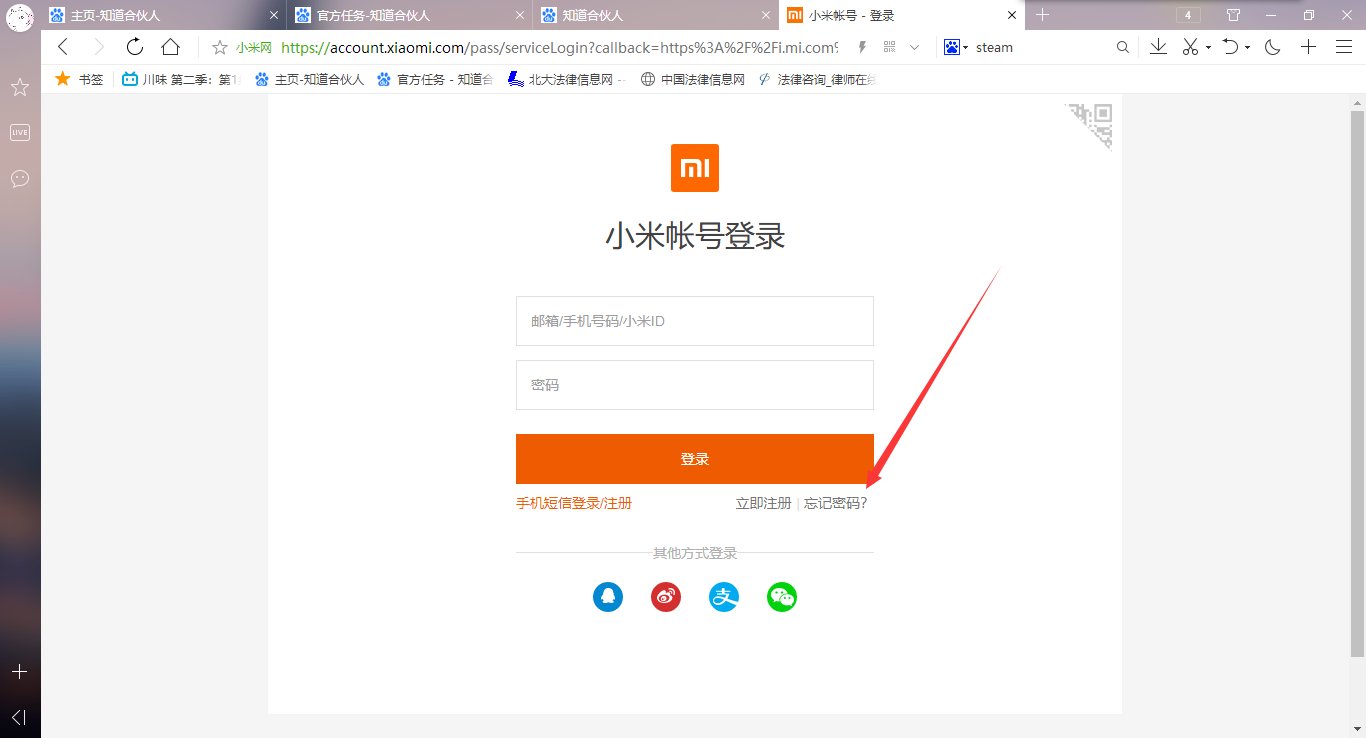Image resolution: width=1366 pixels, height=738 pixels.
Task: Select the WeChat login icon
Action: tap(782, 597)
